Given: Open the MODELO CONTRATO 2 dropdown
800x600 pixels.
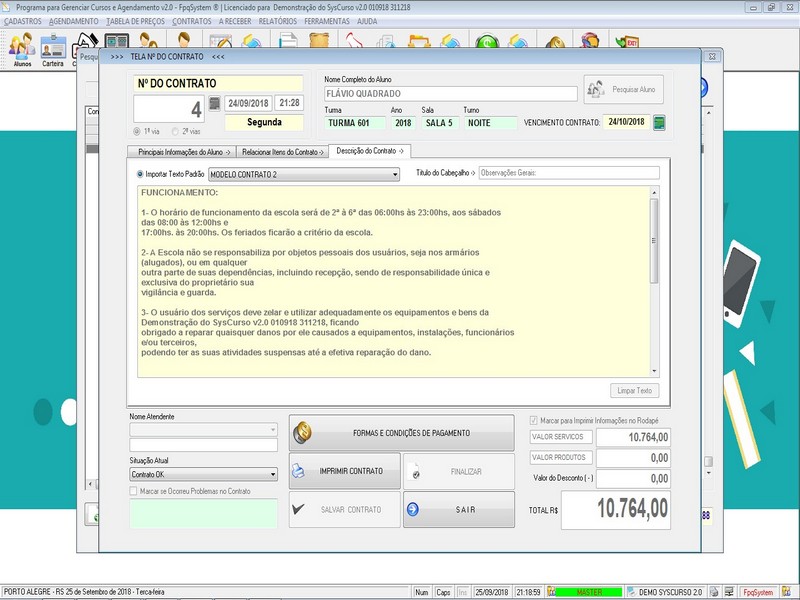Looking at the screenshot, I should pyautogui.click(x=304, y=174).
